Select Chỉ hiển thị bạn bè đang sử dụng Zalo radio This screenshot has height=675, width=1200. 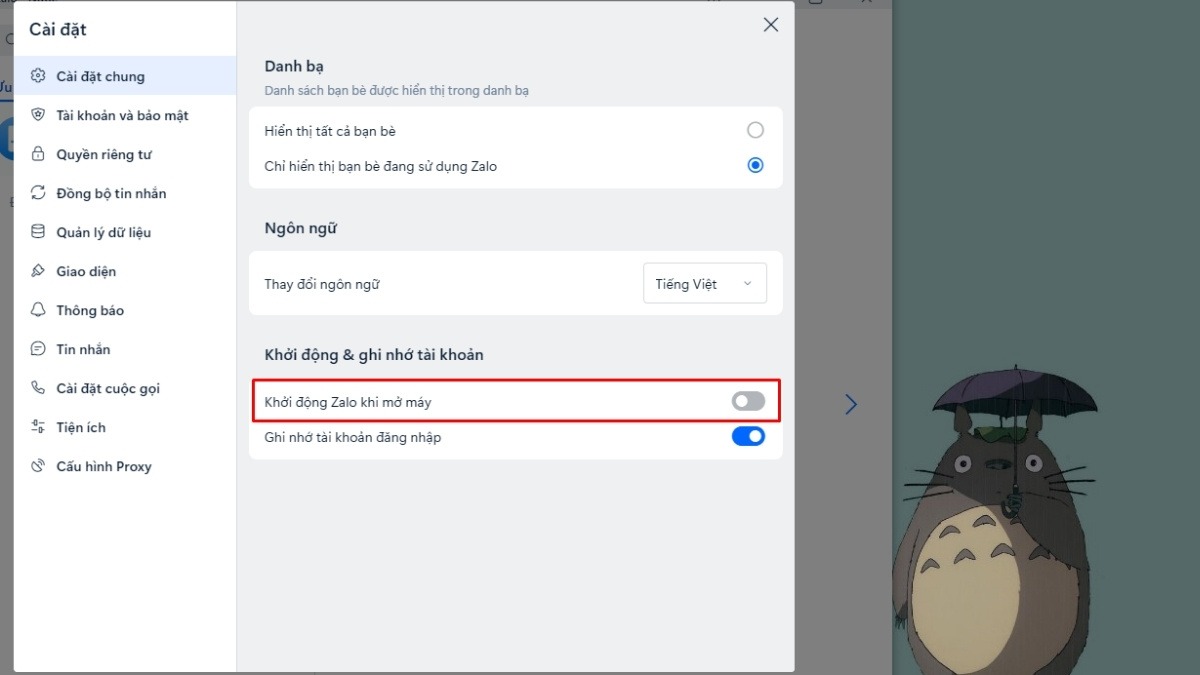[755, 165]
